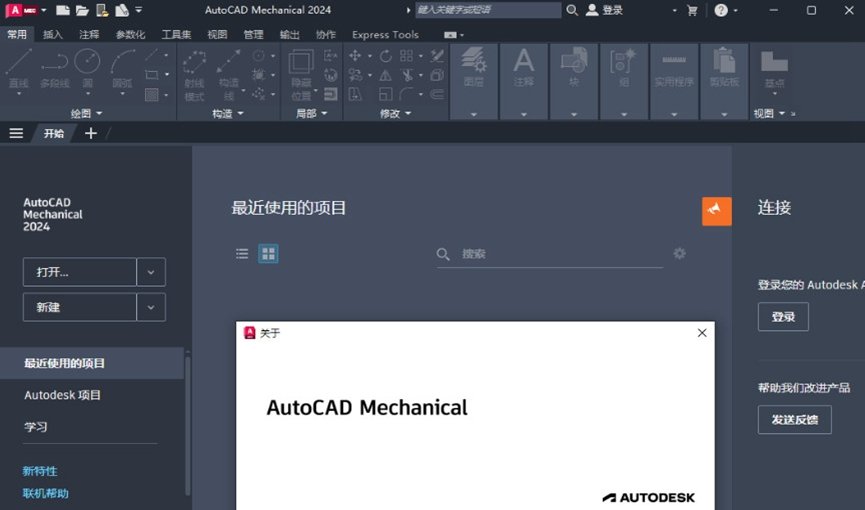Click the New file icon in quick access toolbar
The width and height of the screenshot is (865, 510).
pyautogui.click(x=63, y=10)
